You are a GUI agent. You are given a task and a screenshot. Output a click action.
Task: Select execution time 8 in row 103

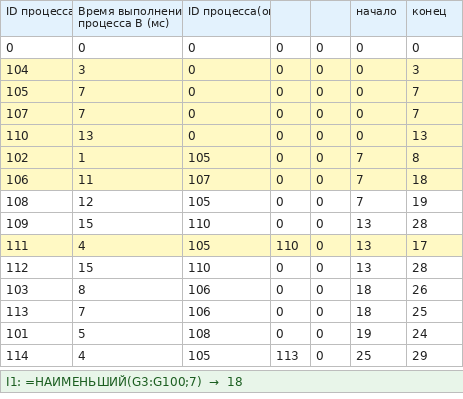click(127, 290)
